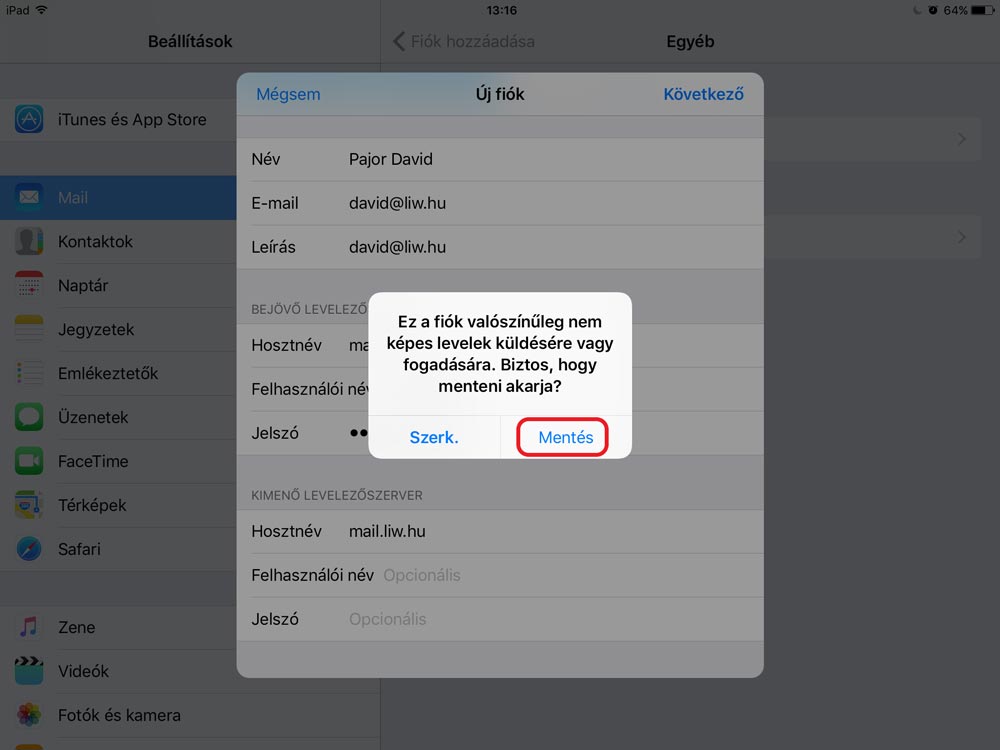Image resolution: width=1000 pixels, height=750 pixels.
Task: Tap the iTunes és App Store icon
Action: point(29,120)
